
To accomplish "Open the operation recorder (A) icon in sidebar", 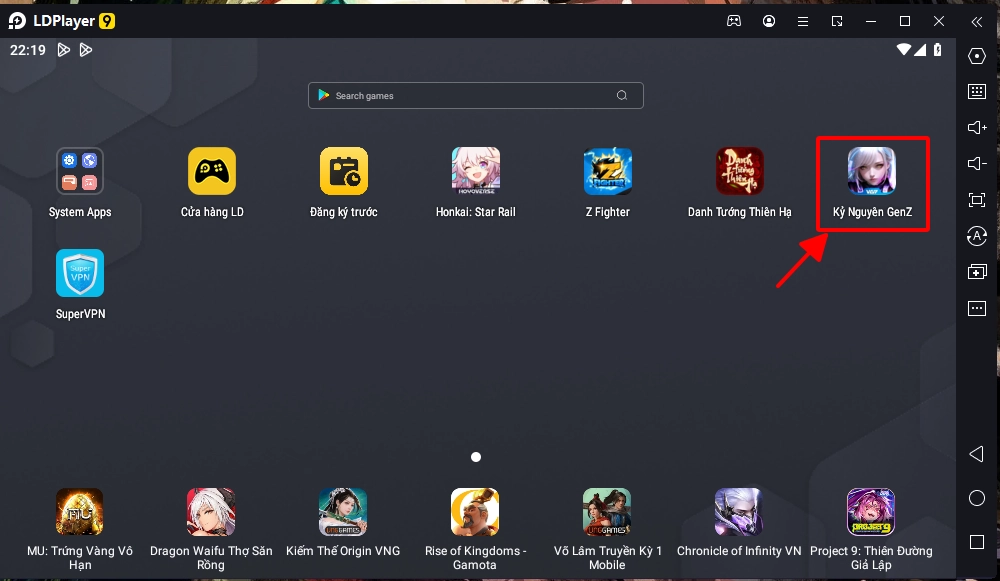I will tap(977, 236).
